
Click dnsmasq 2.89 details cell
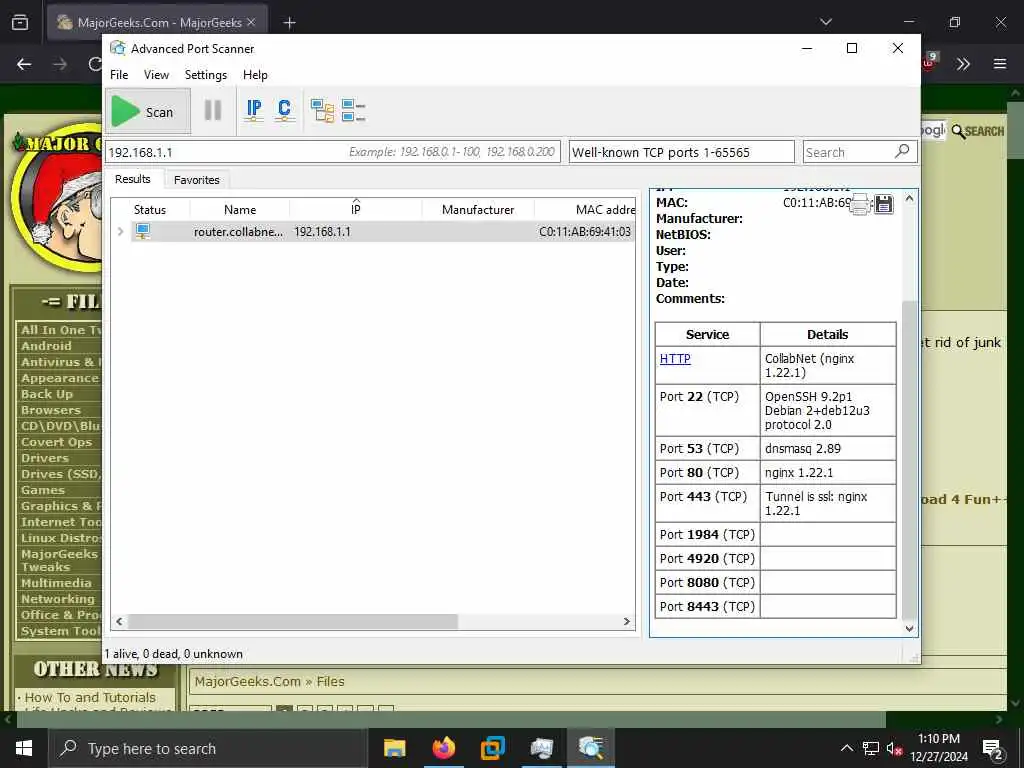pos(828,449)
